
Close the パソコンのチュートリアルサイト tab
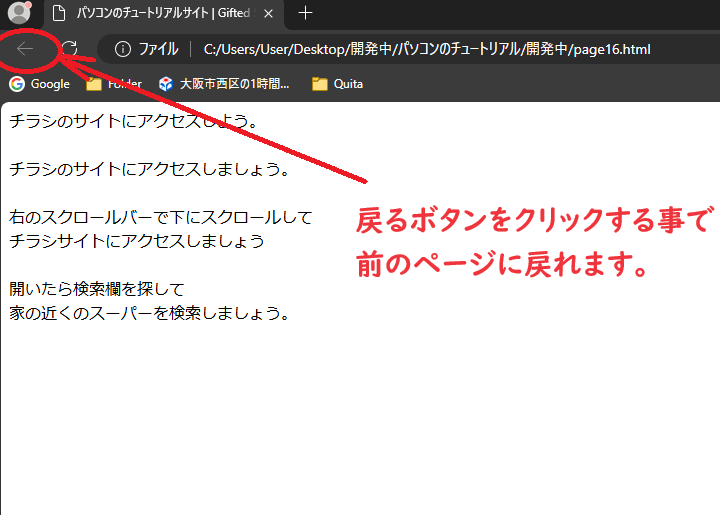coord(268,13)
